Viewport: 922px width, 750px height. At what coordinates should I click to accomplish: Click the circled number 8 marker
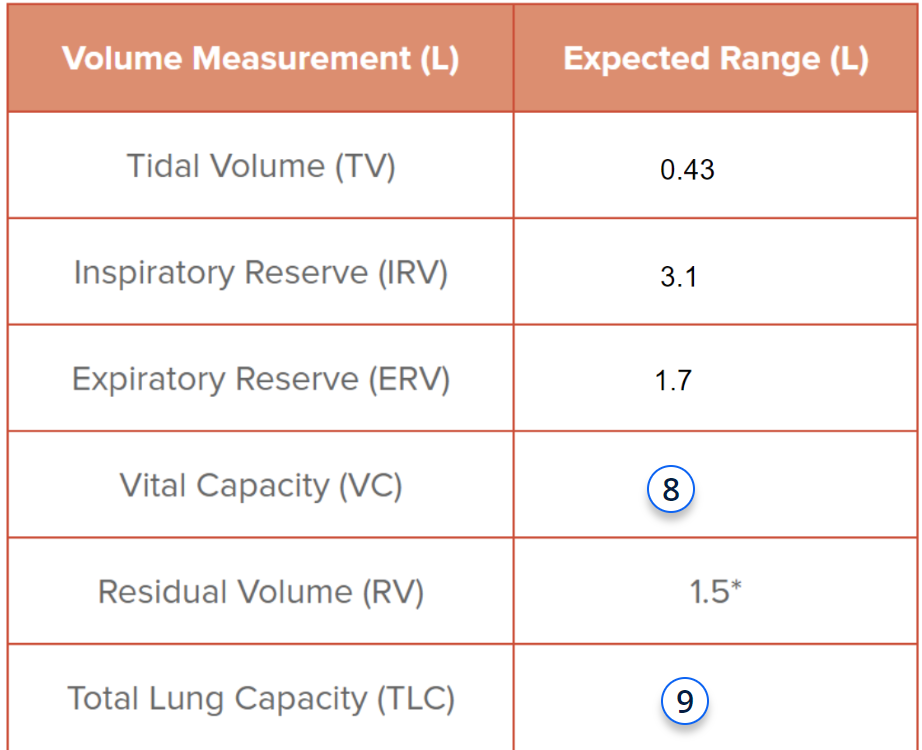[671, 490]
